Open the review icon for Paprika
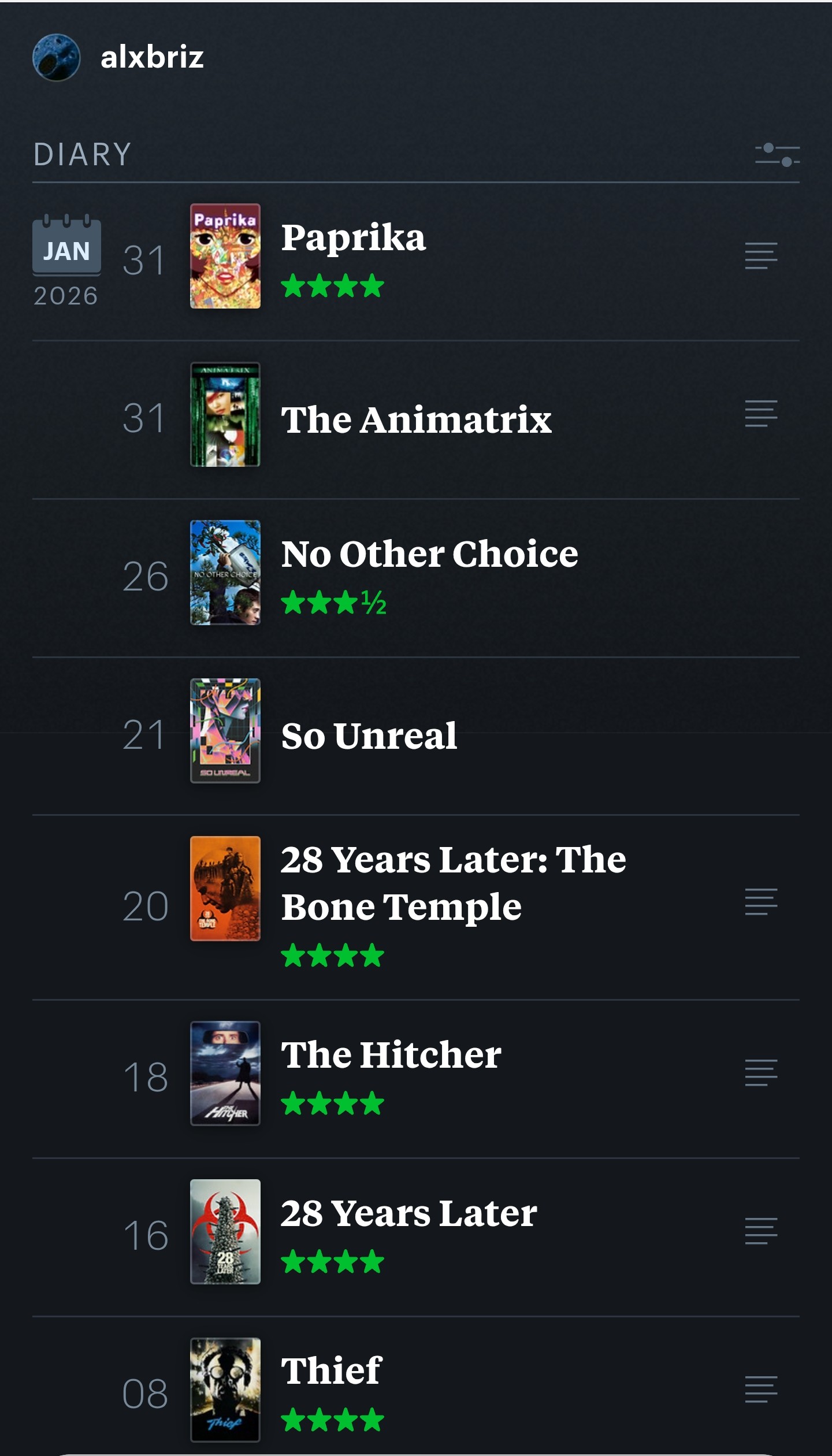 (x=761, y=256)
